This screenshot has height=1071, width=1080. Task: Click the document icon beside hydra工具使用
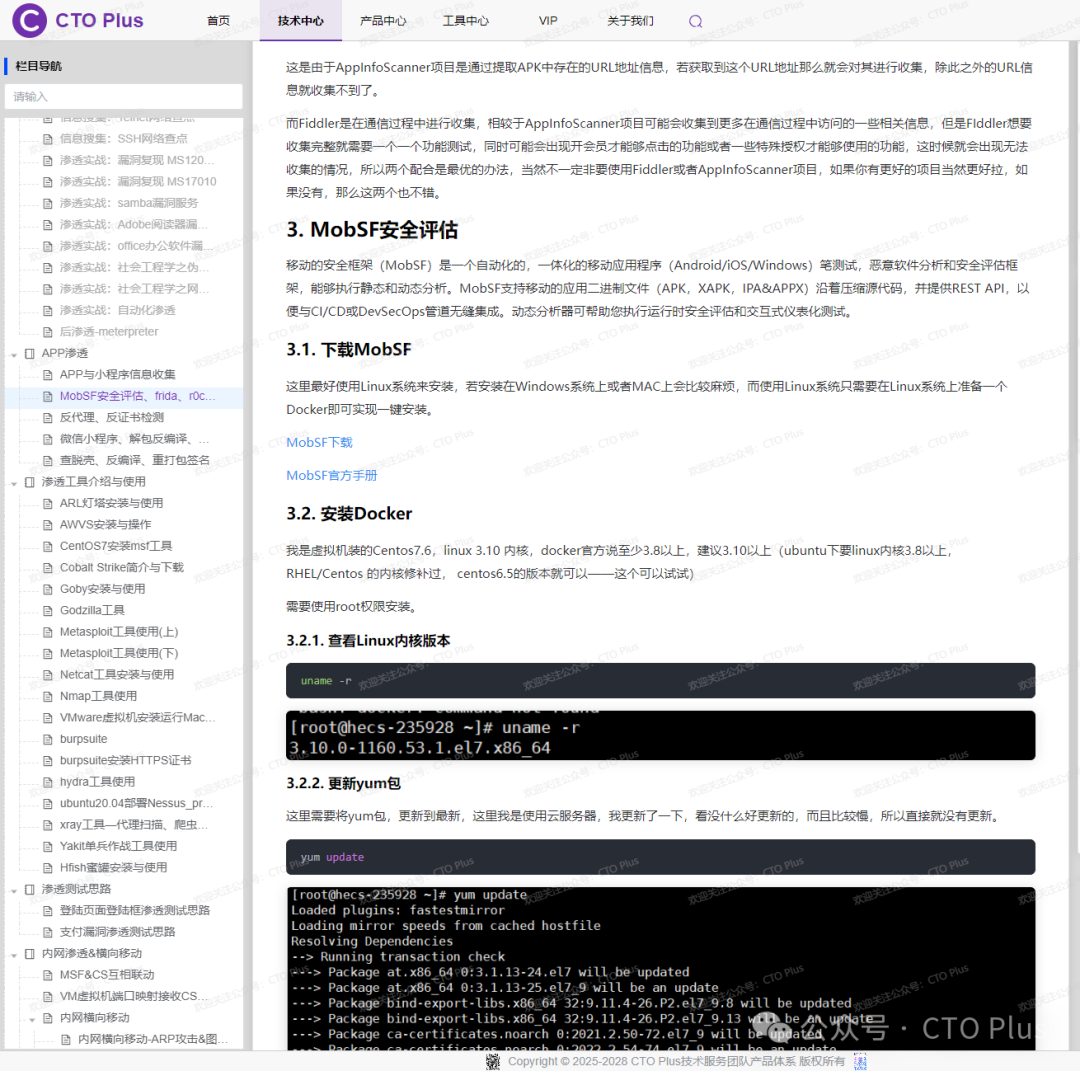point(48,782)
